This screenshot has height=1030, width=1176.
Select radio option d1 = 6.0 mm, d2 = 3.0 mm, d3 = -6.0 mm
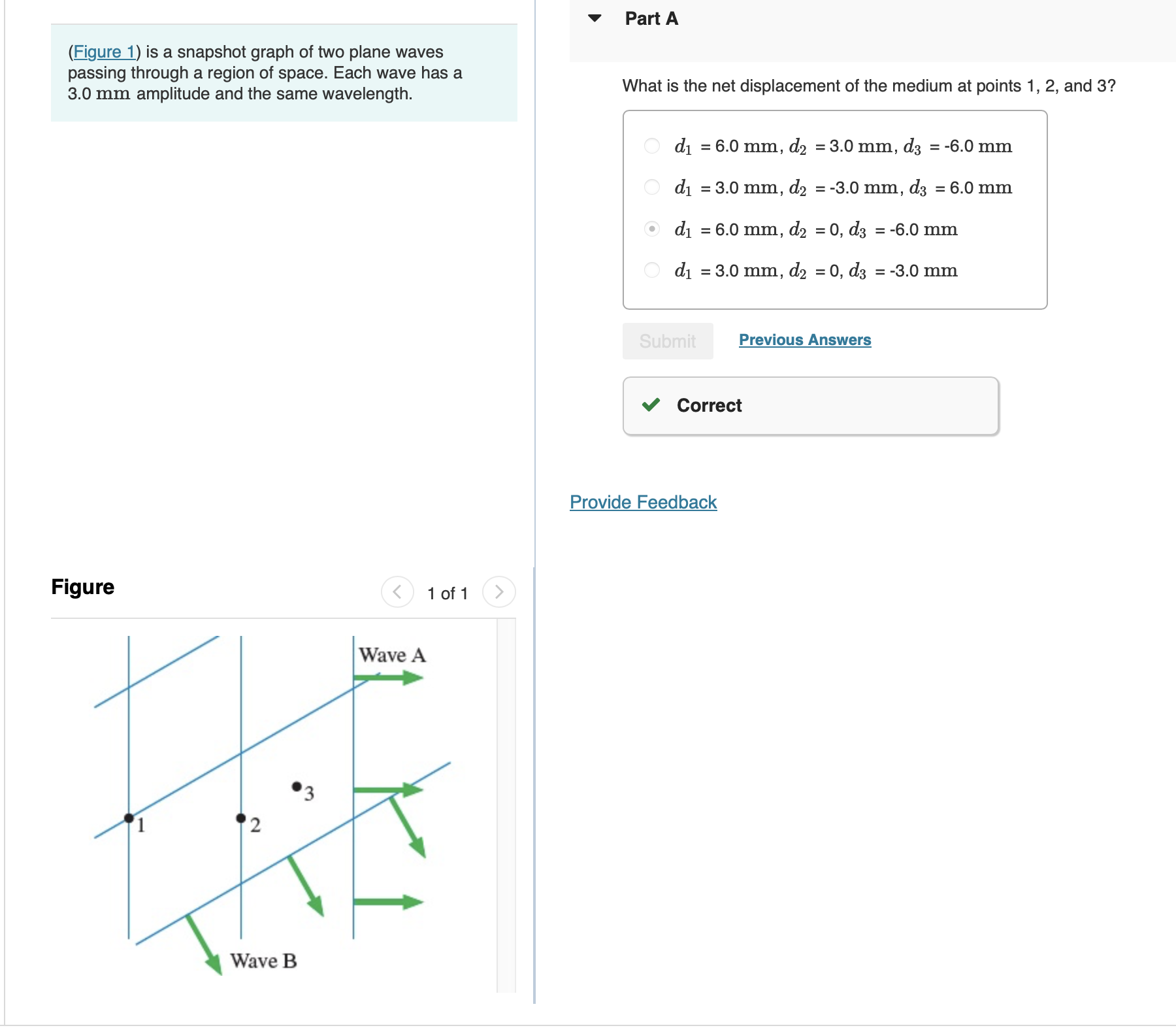[x=651, y=146]
